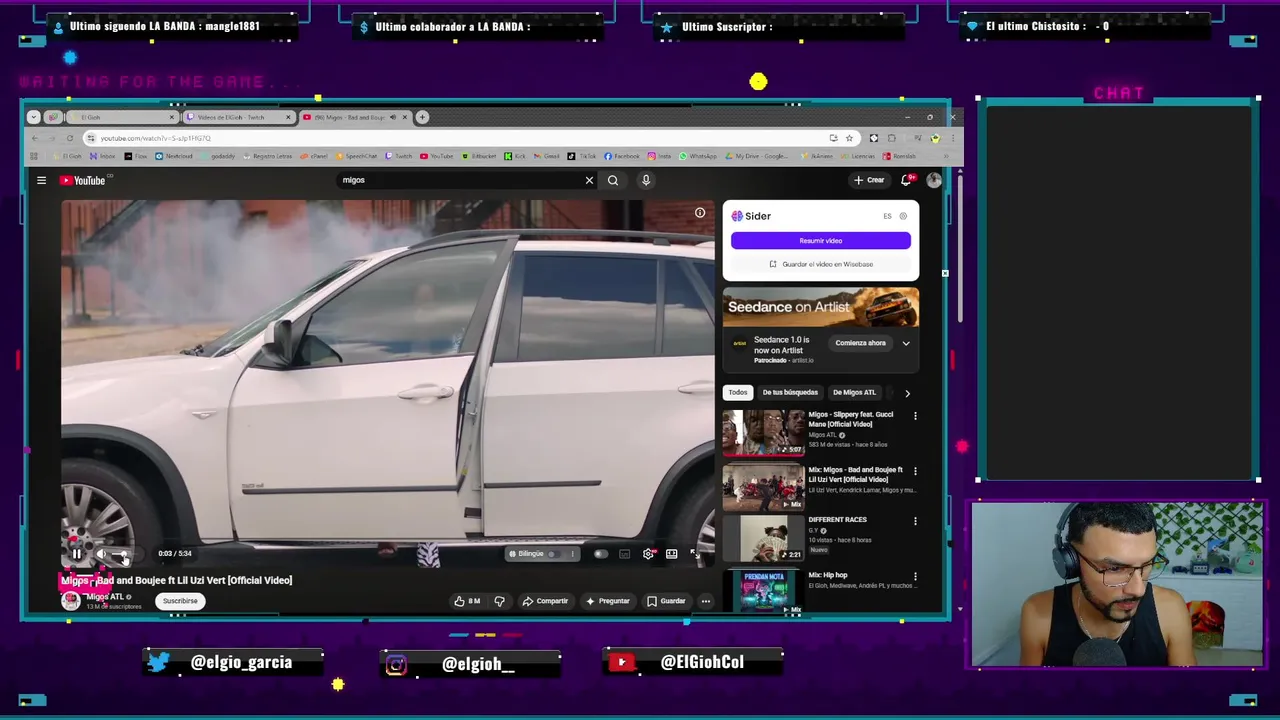The image size is (1280, 720).
Task: Open a new browser tab
Action: click(422, 117)
